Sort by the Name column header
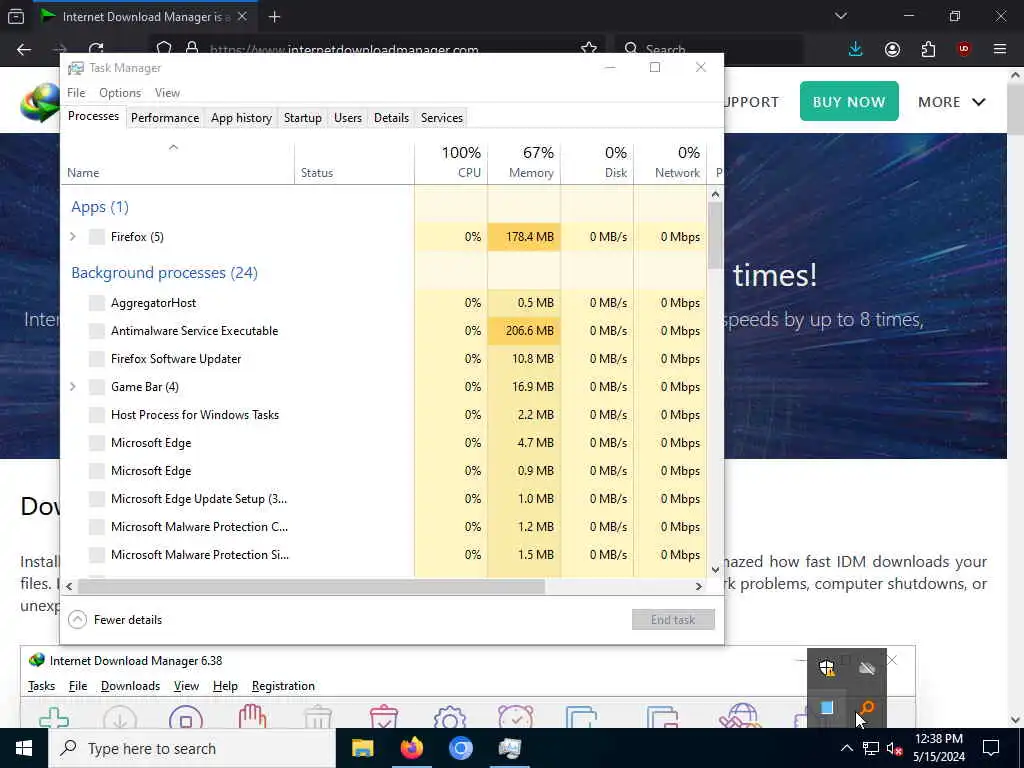The image size is (1024, 768). coord(178,163)
